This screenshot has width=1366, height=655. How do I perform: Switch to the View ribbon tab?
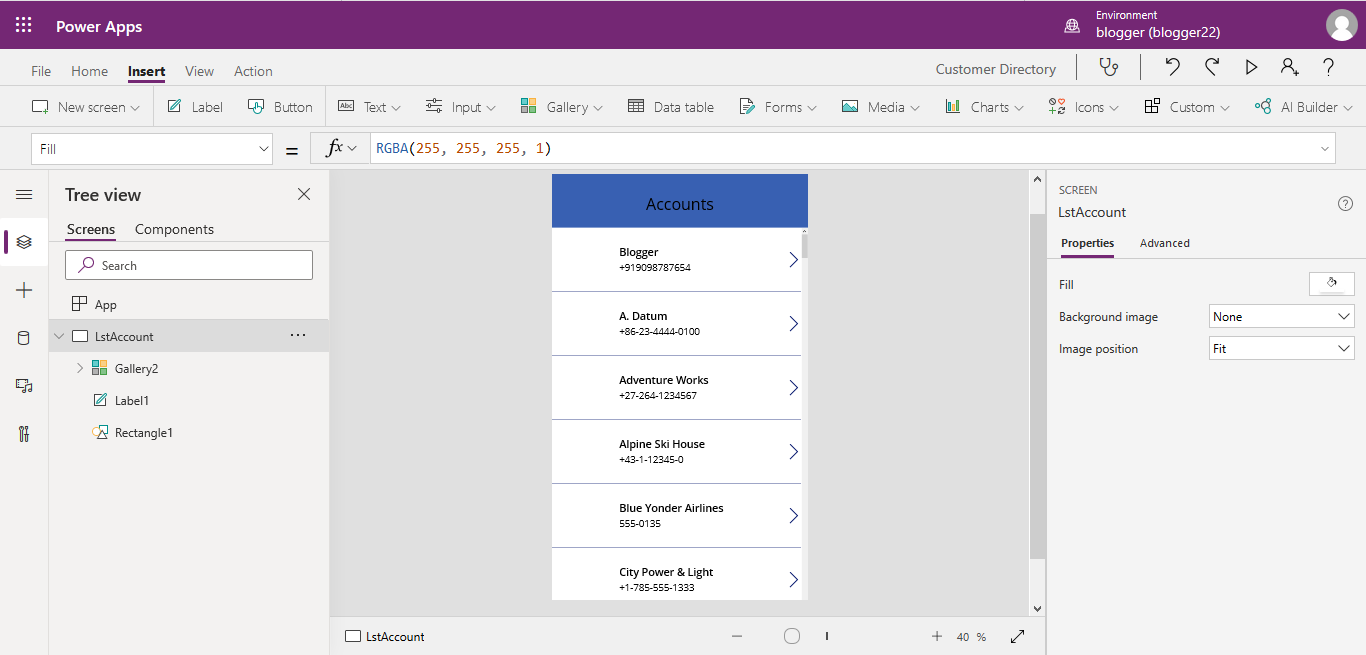[199, 71]
